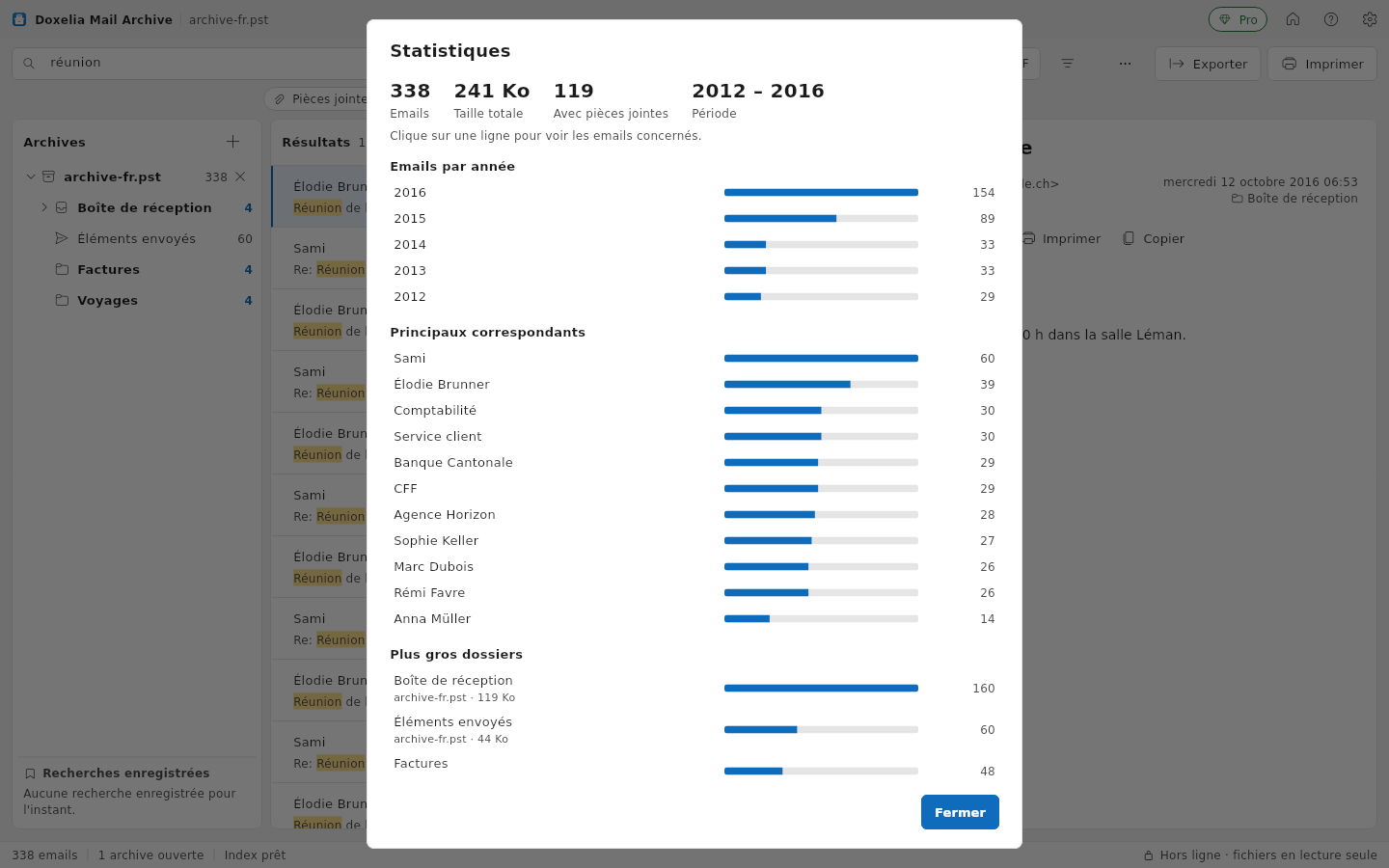The width and height of the screenshot is (1389, 868).
Task: Close the statistics dialog with Fermer
Action: [x=960, y=812]
